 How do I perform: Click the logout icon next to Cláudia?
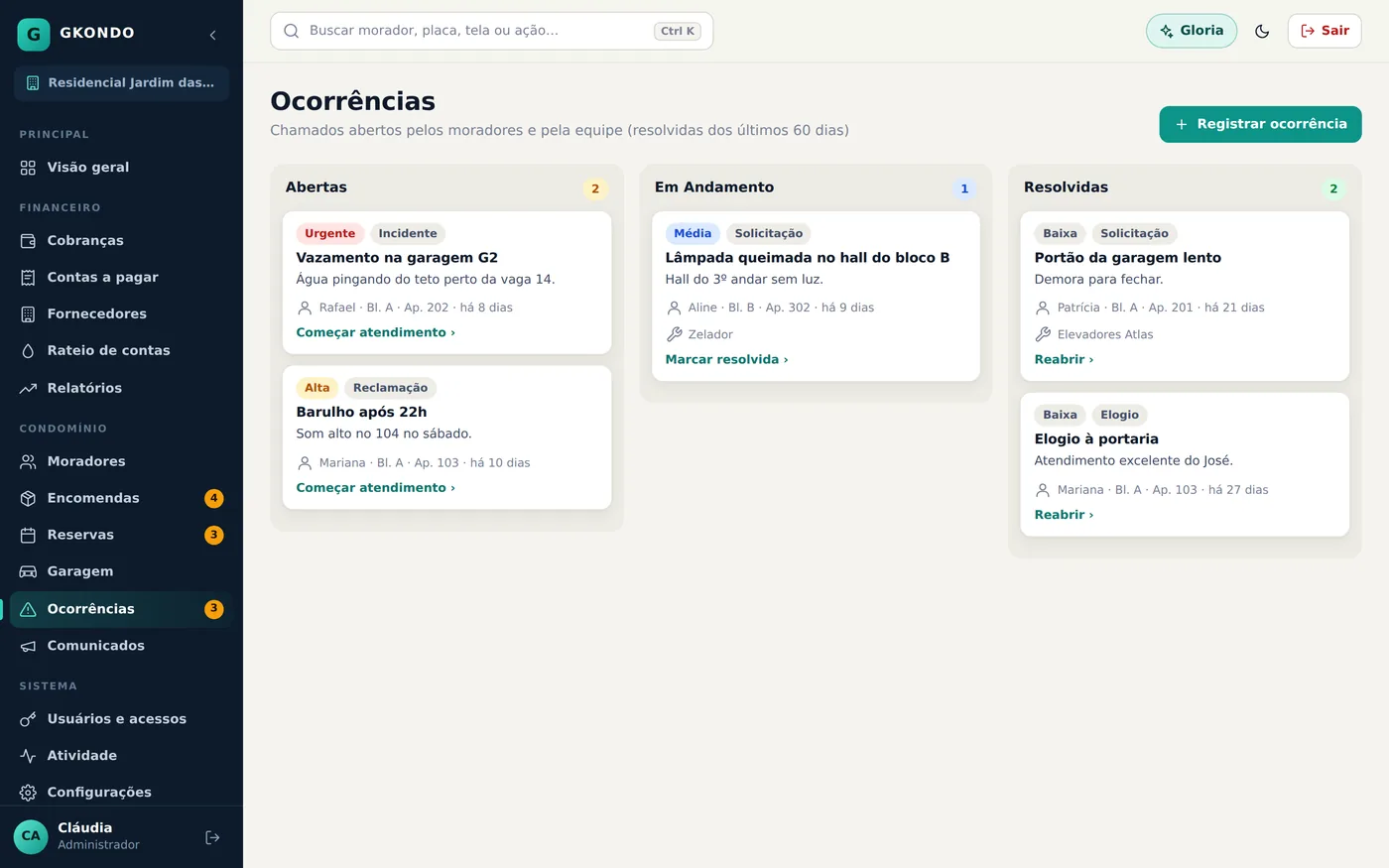(x=212, y=837)
